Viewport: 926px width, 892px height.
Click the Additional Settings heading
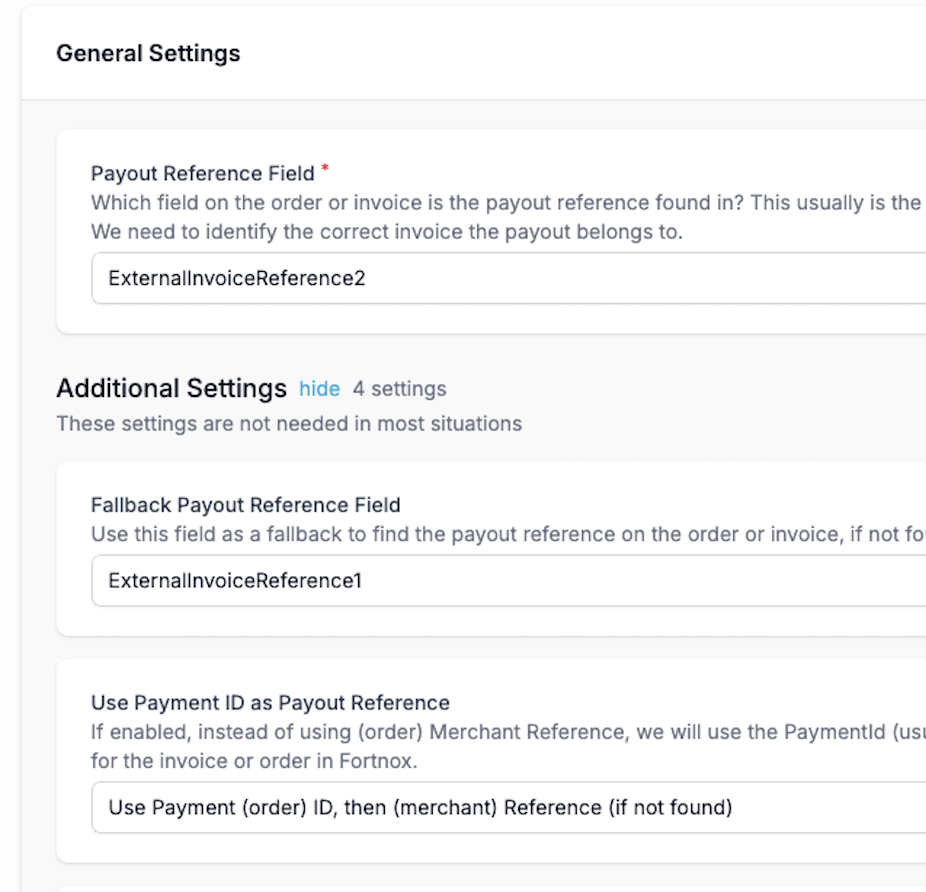click(171, 388)
